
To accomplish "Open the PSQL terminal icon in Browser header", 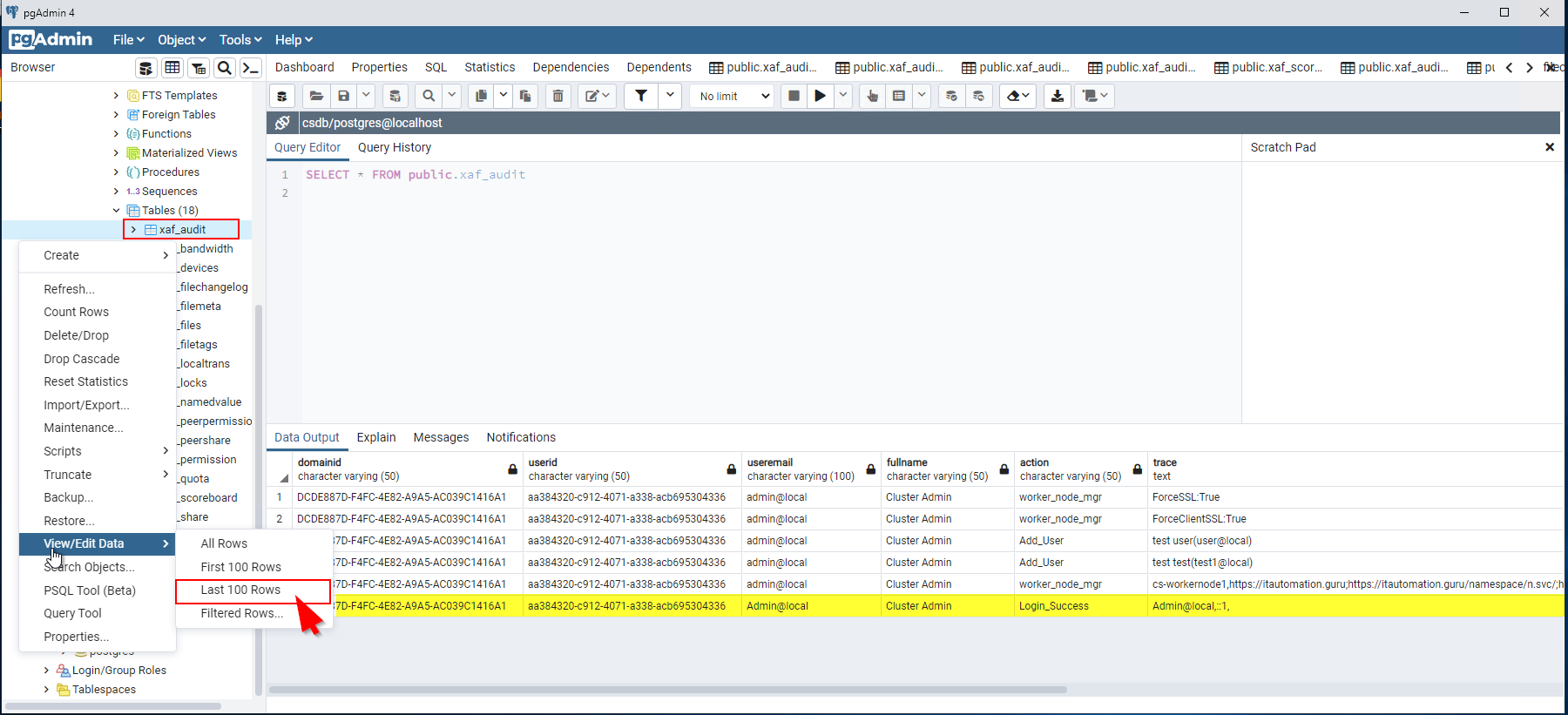I will pos(251,68).
